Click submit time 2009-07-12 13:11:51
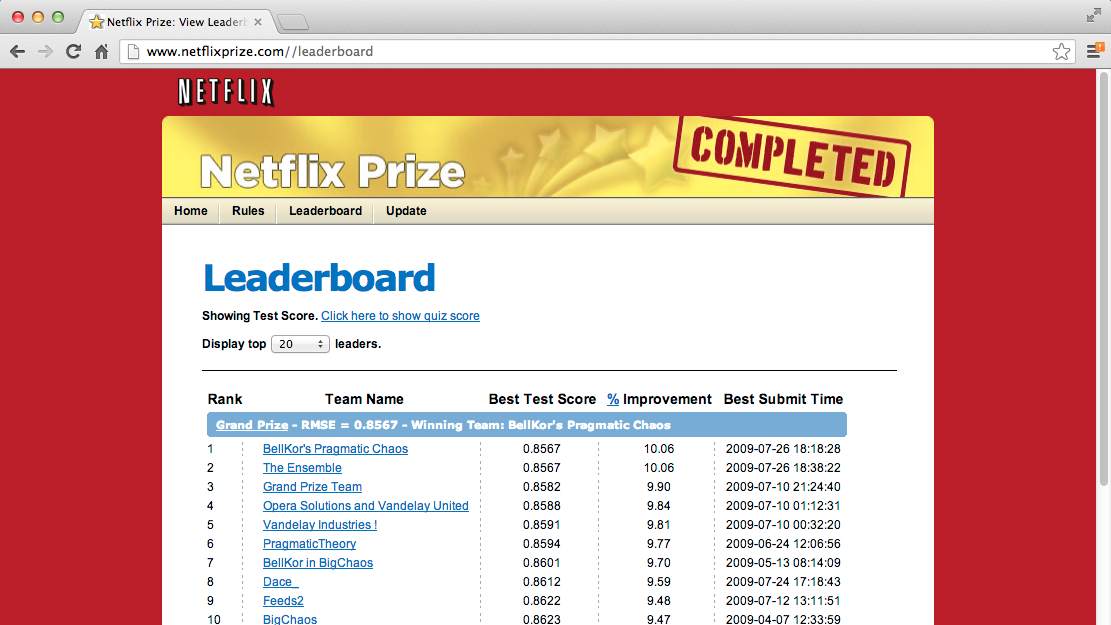Screen dimensions: 1111x625 click(783, 601)
